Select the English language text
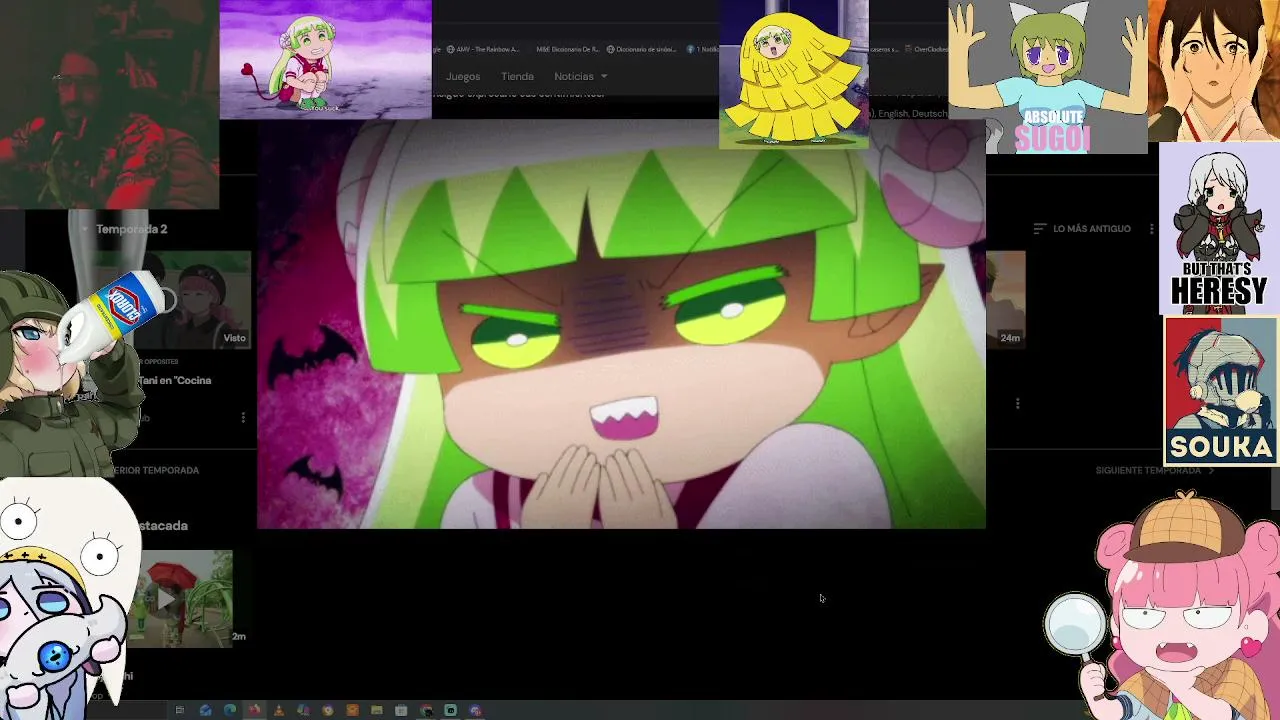 pos(893,114)
